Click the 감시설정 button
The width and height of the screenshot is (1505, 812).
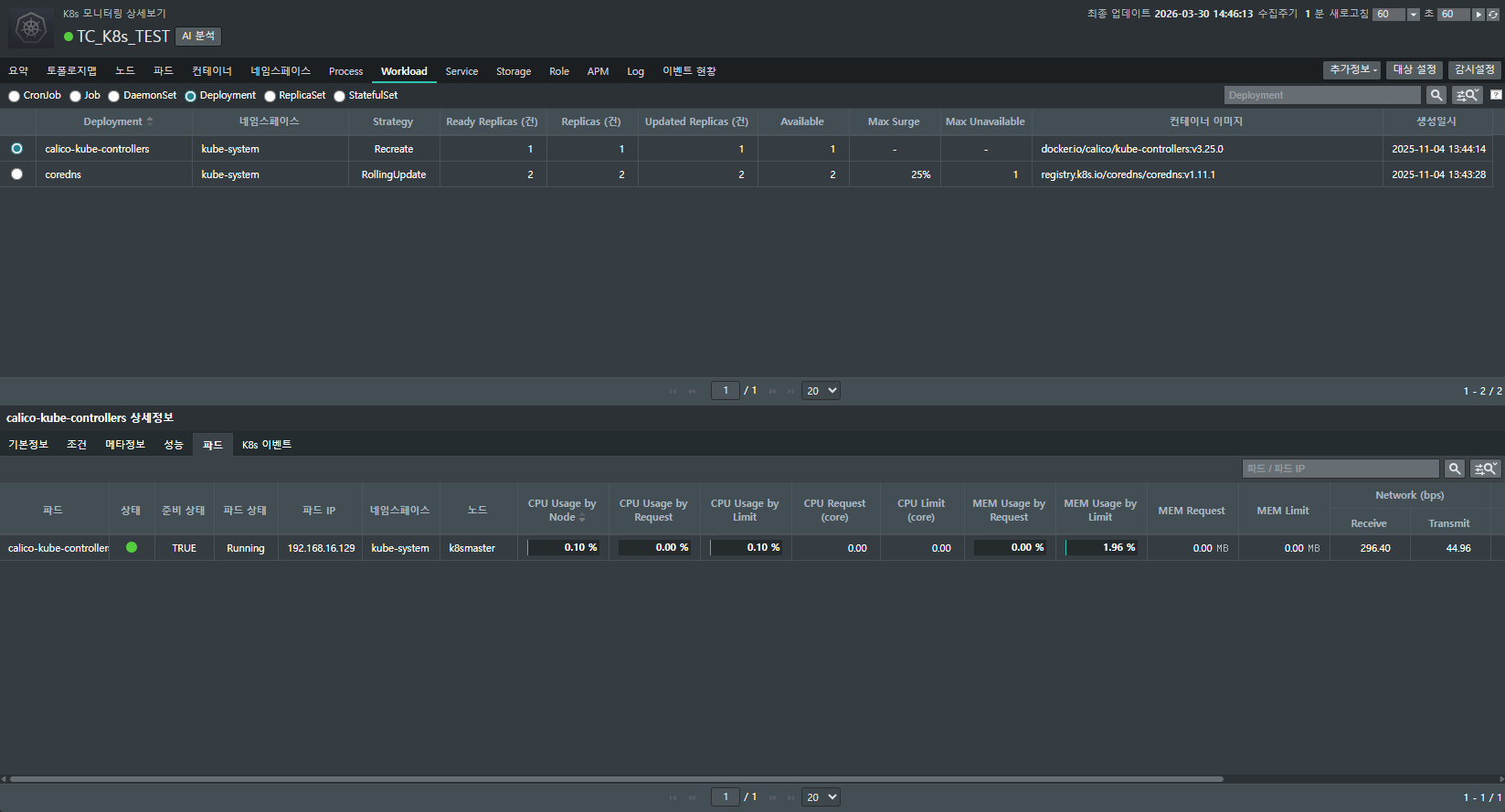click(1475, 70)
